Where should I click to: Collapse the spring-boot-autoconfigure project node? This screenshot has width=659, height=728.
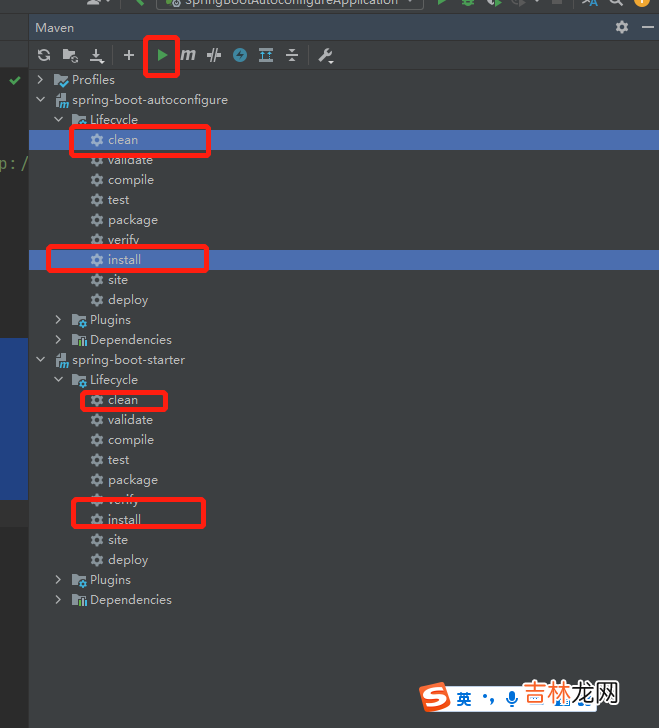tap(40, 100)
